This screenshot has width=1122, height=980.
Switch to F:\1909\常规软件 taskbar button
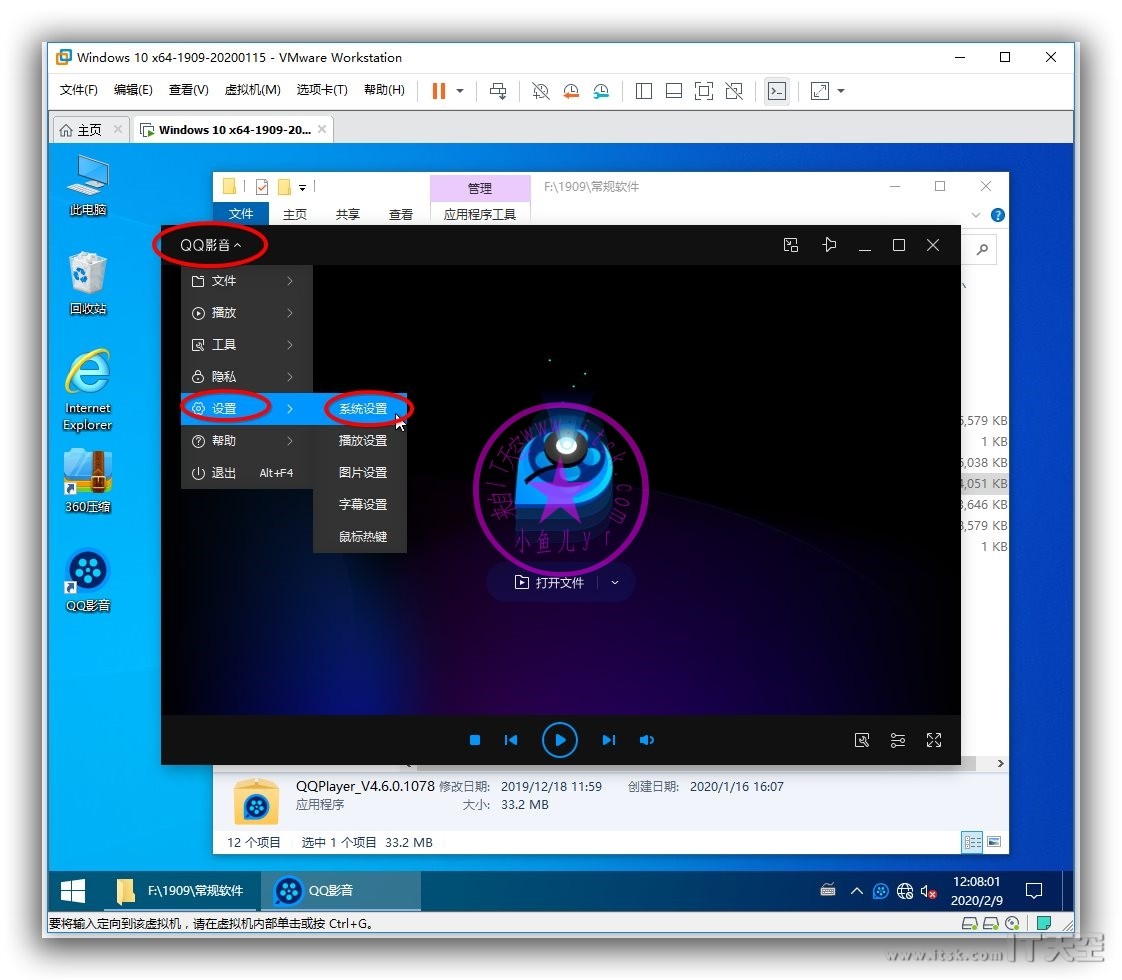(x=180, y=891)
